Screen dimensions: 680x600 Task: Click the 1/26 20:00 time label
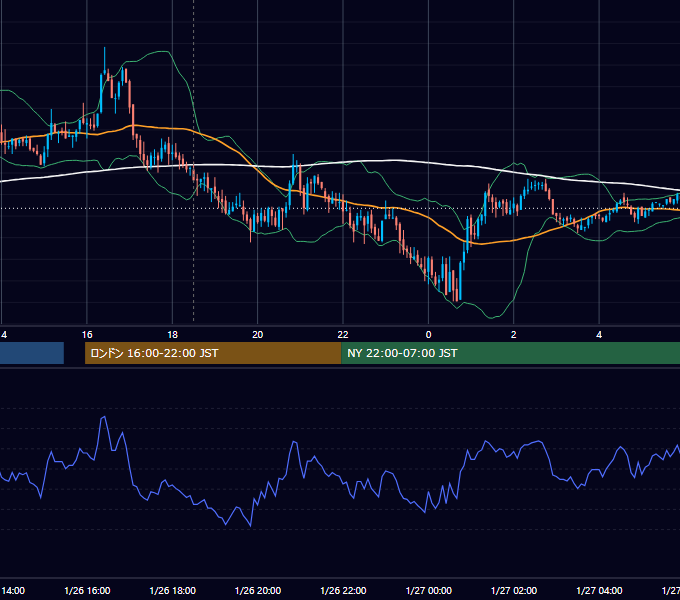point(258,590)
